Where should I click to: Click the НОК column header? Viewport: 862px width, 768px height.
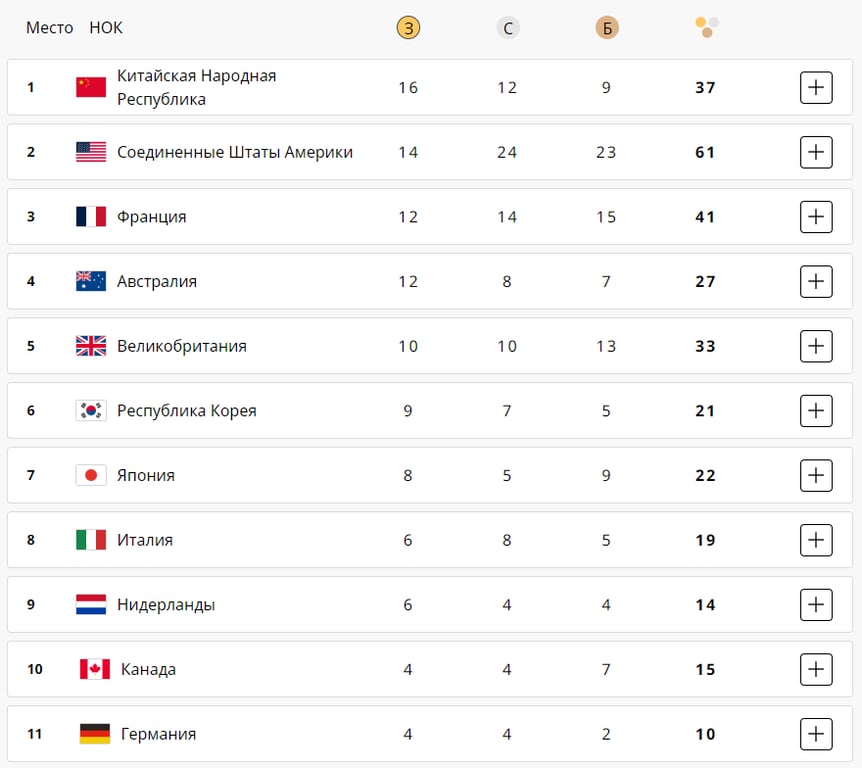pyautogui.click(x=106, y=28)
